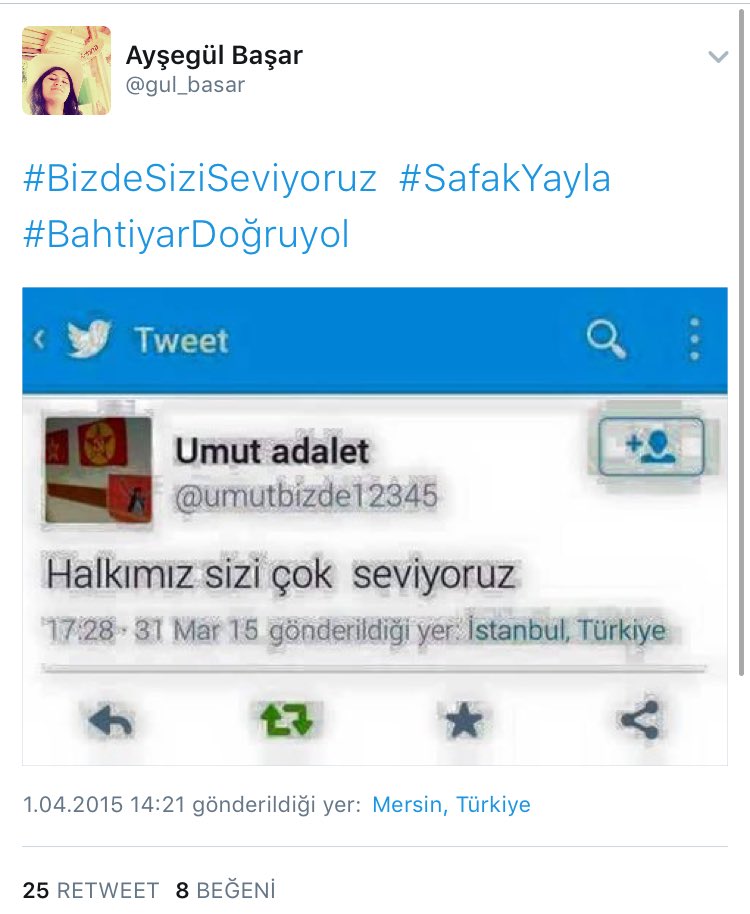Click the @gul_basar username handle

point(185,85)
